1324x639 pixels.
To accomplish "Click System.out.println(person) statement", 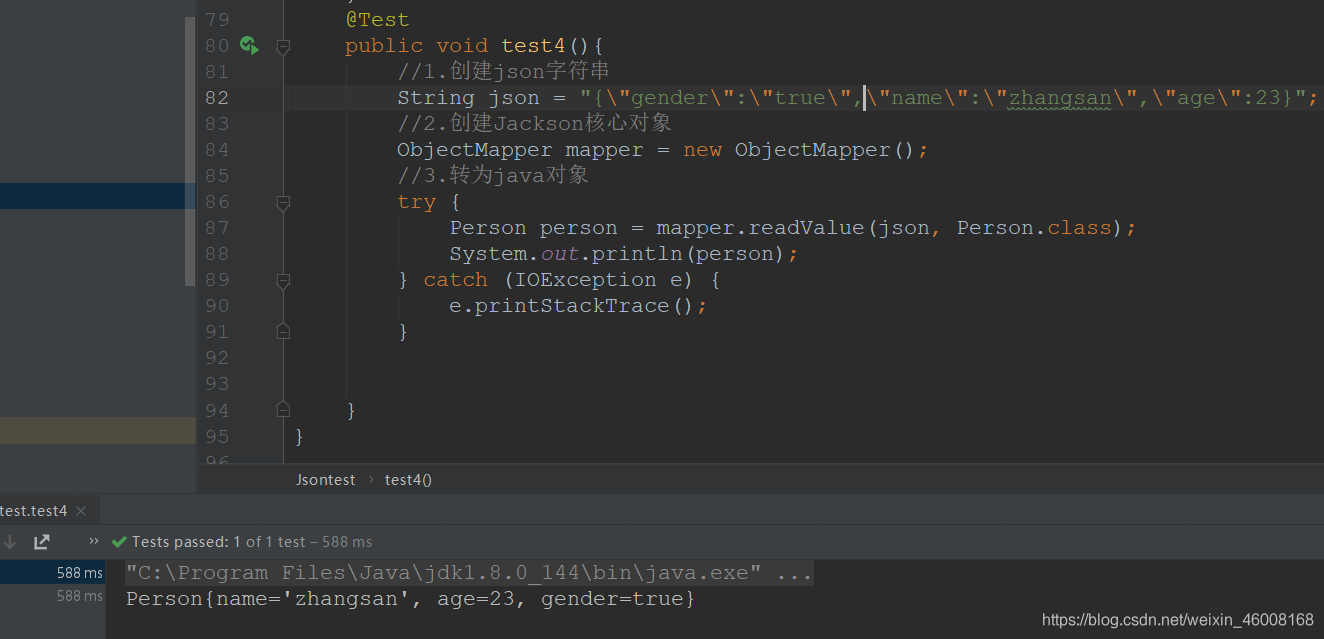I will pyautogui.click(x=624, y=253).
